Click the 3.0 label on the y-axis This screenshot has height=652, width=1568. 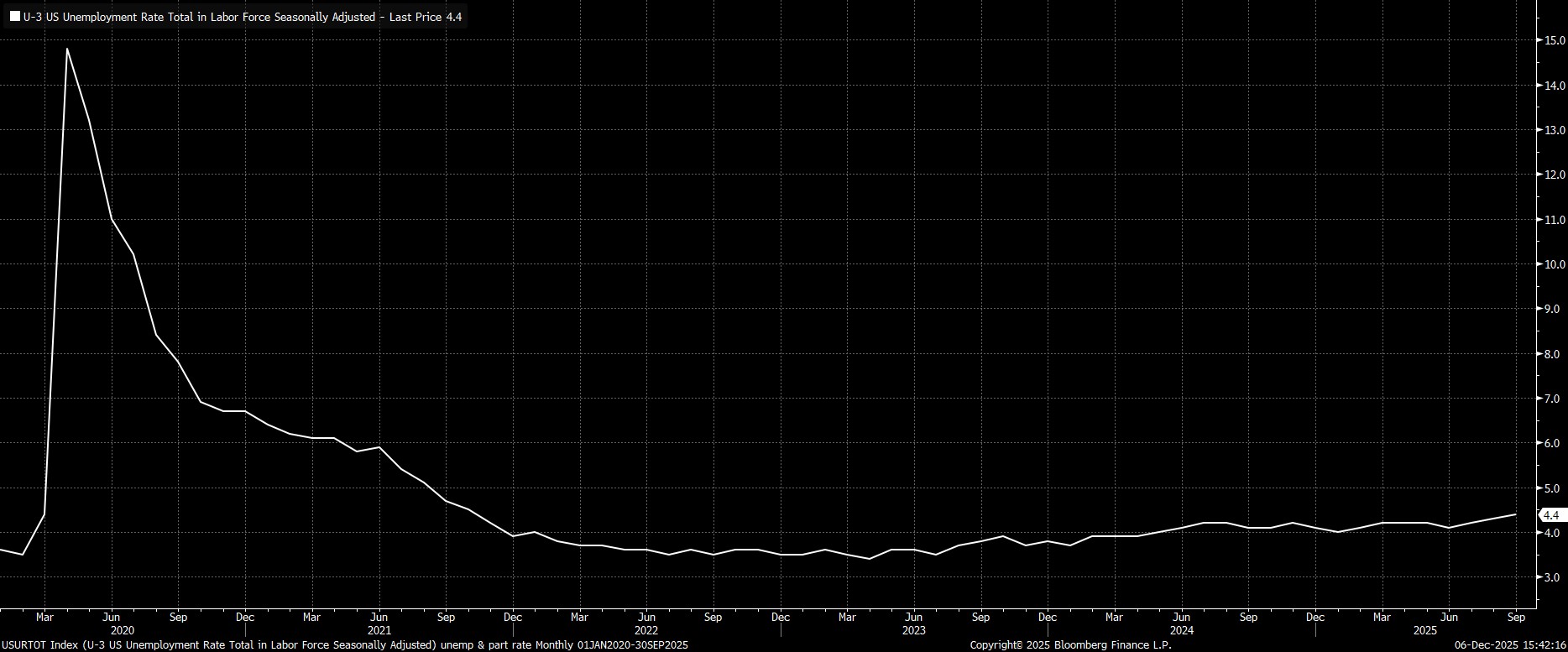coord(1553,577)
